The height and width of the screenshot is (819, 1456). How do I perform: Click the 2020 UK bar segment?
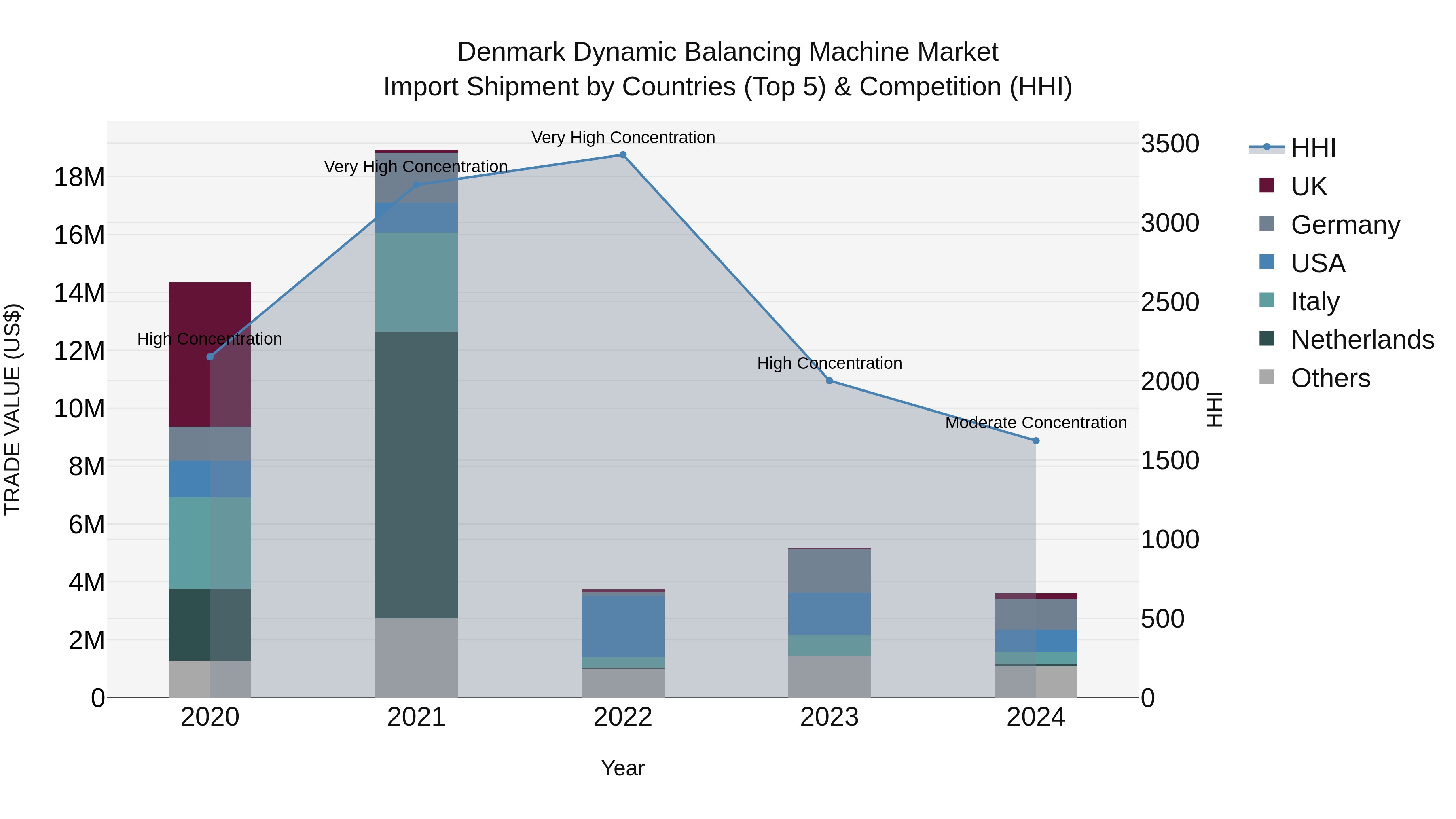[x=210, y=354]
